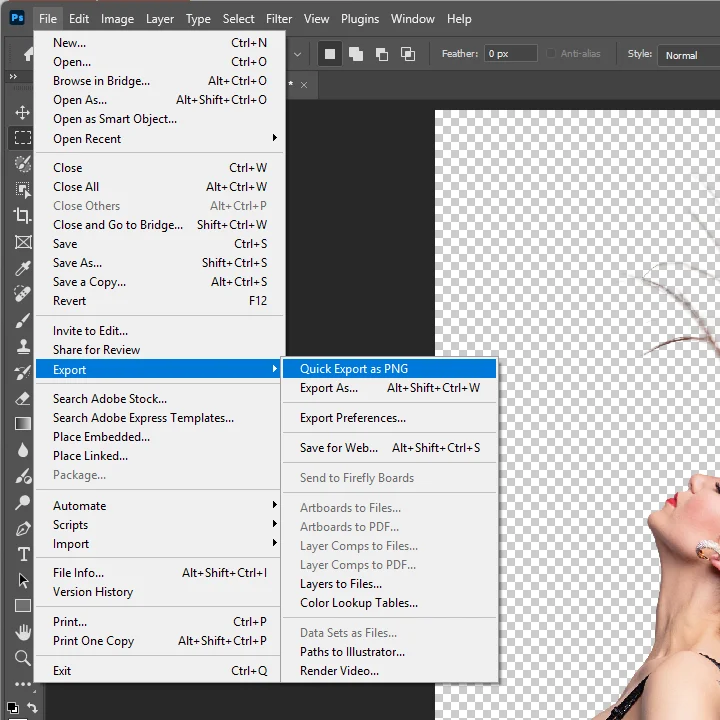This screenshot has width=720, height=720.
Task: Select the Rectangle shape tool
Action: (x=22, y=606)
